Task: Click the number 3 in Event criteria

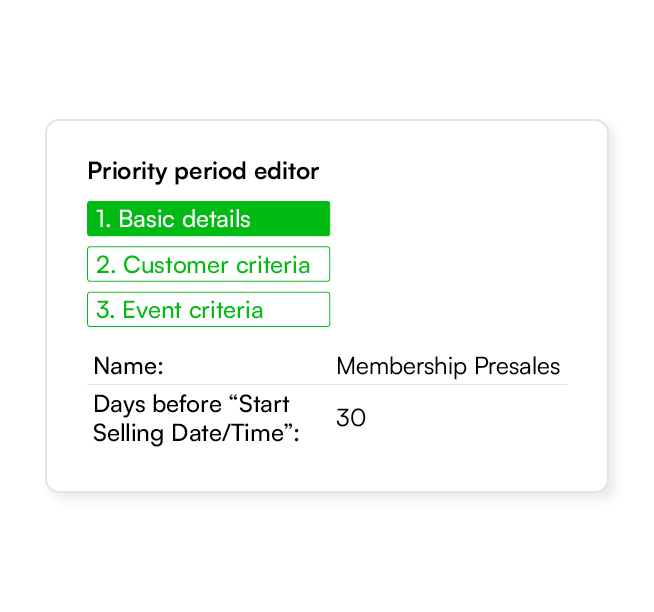Action: pos(103,310)
